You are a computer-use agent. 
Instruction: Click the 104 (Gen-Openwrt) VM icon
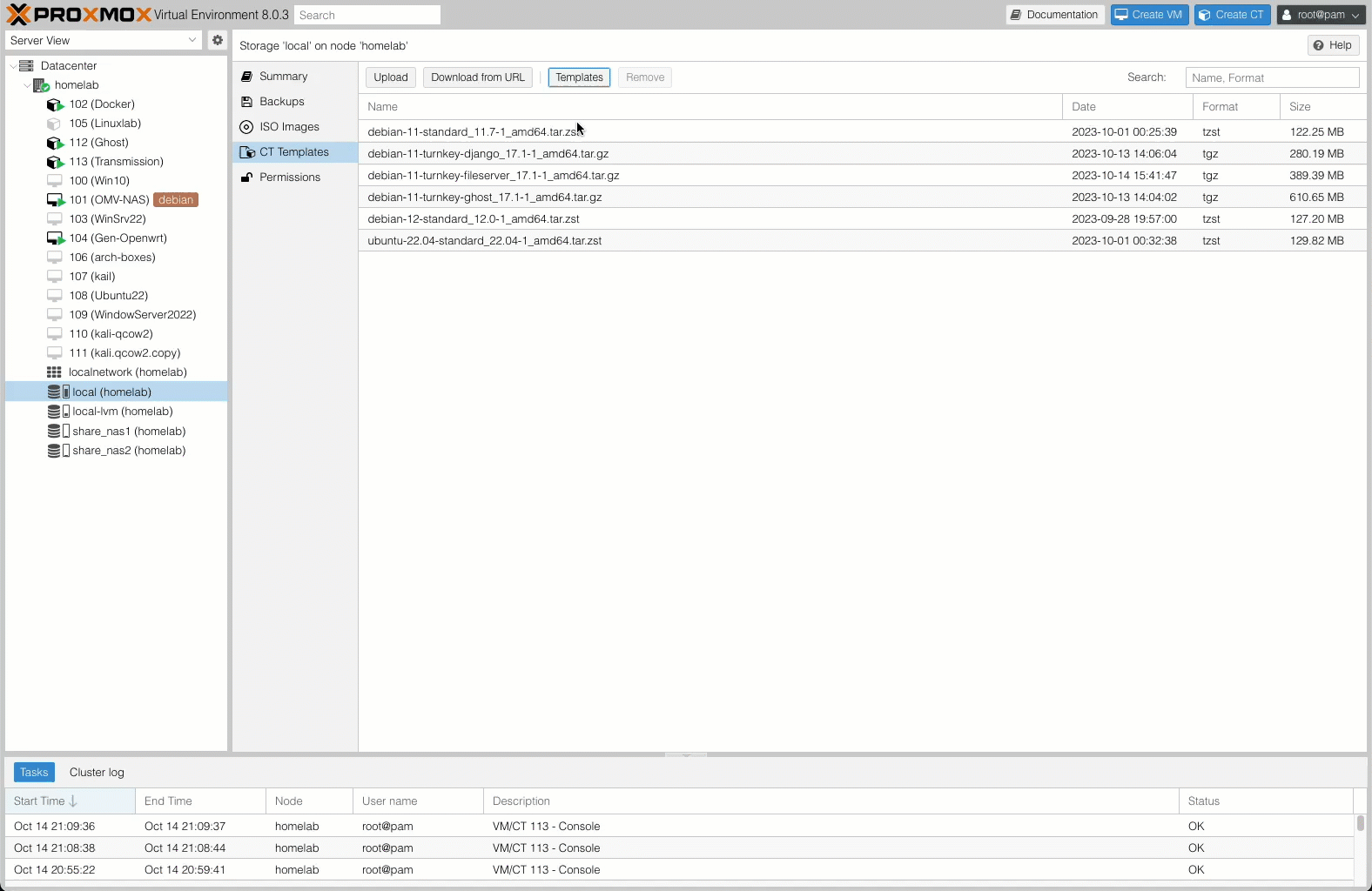(x=56, y=238)
